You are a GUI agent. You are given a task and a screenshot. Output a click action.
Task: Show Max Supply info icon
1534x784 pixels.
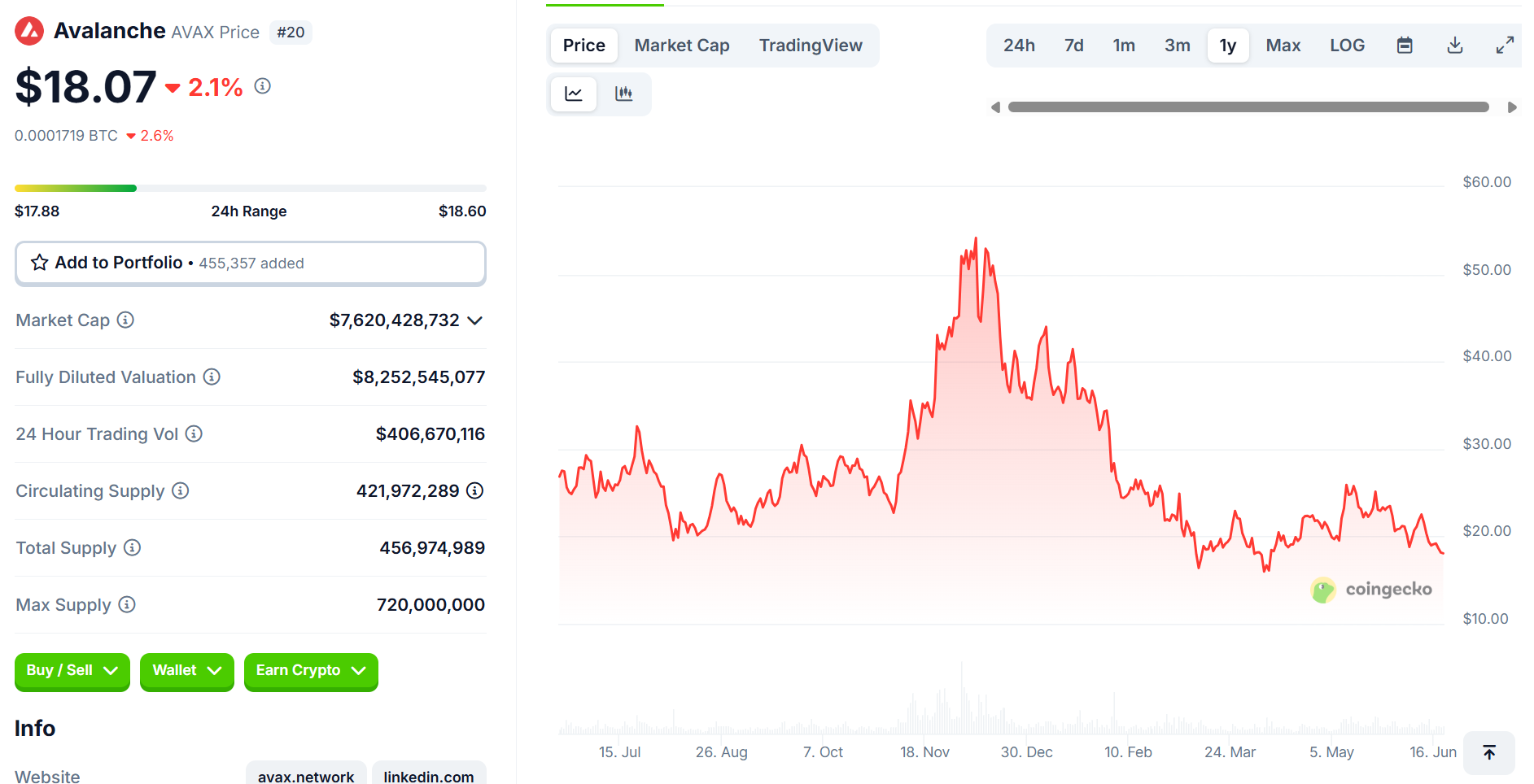[x=127, y=604]
